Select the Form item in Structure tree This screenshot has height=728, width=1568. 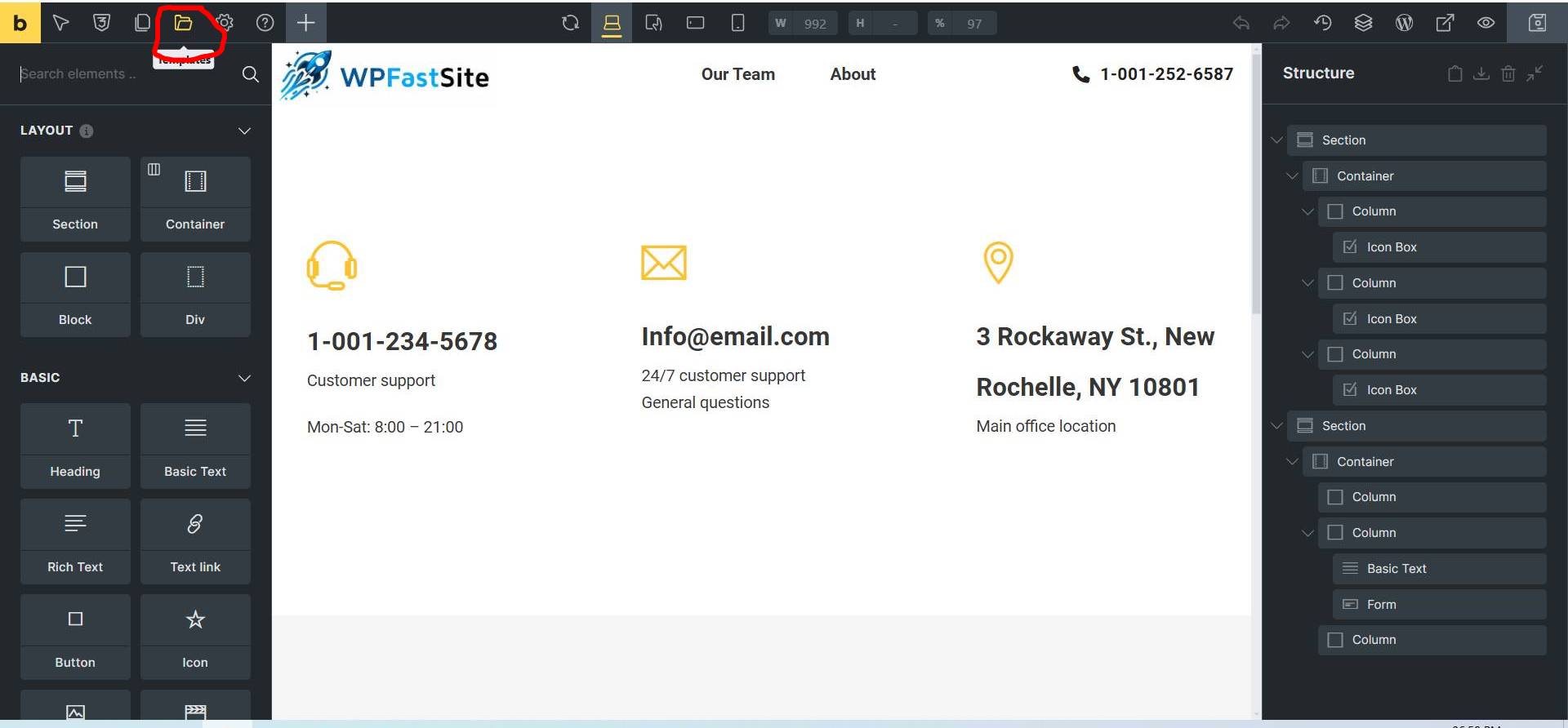point(1439,604)
